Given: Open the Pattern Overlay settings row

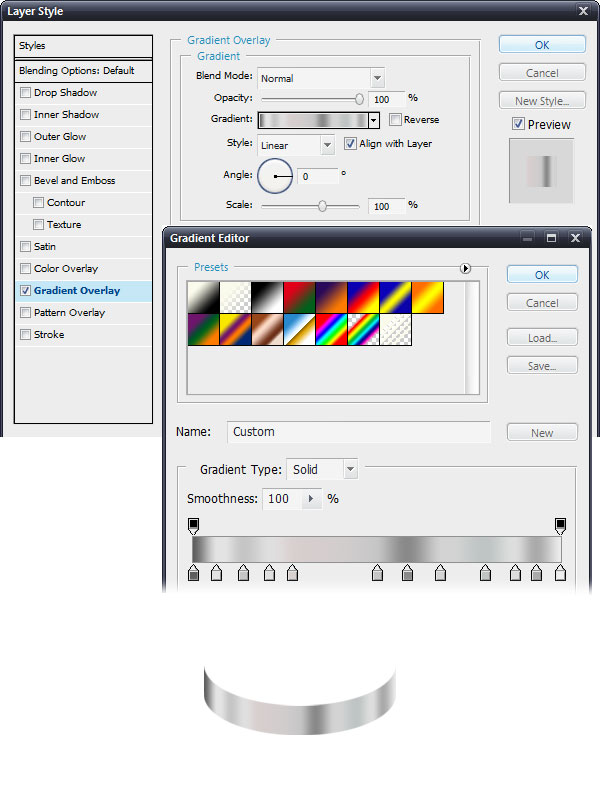Looking at the screenshot, I should click(83, 313).
